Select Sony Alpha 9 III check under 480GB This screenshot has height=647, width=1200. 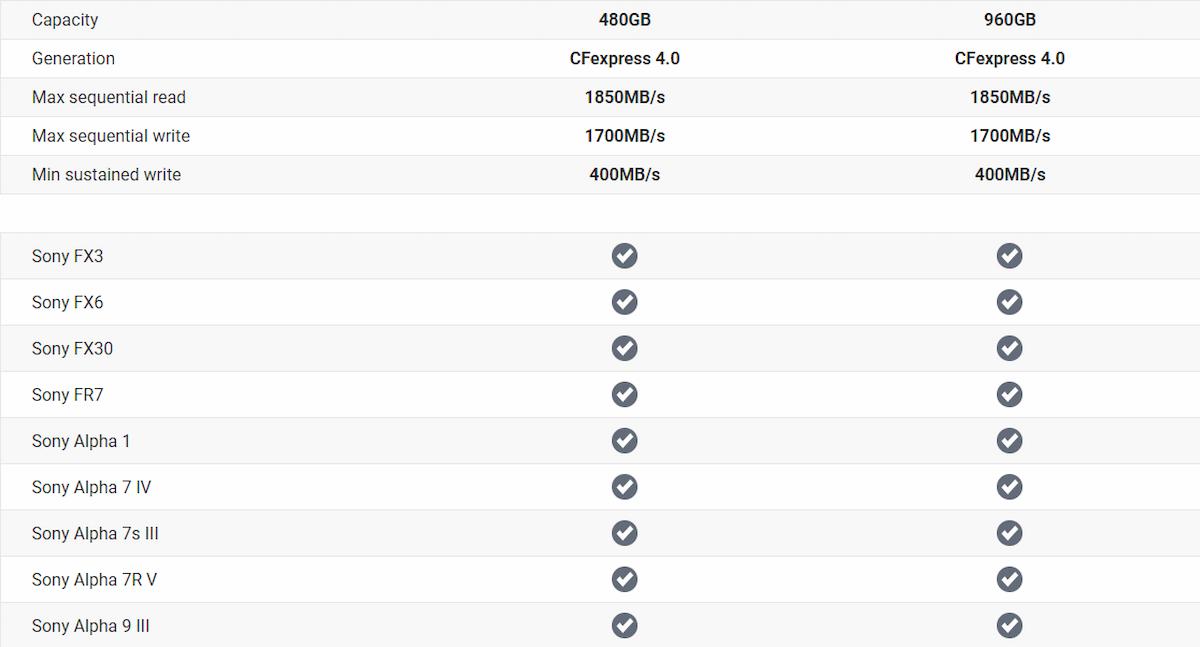tap(624, 626)
